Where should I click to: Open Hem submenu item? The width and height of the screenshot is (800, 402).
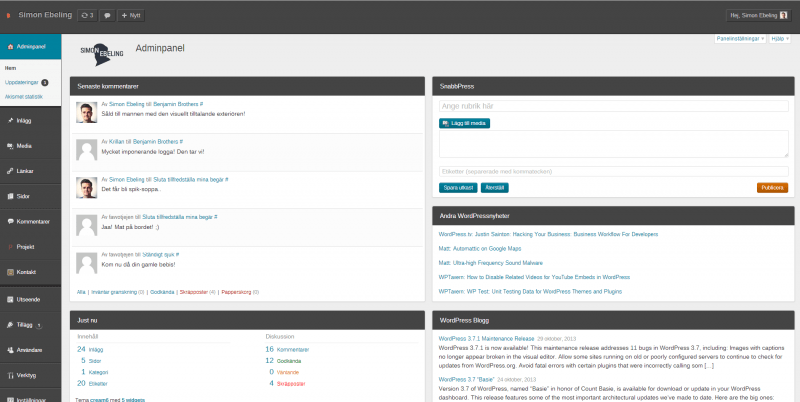(x=11, y=68)
